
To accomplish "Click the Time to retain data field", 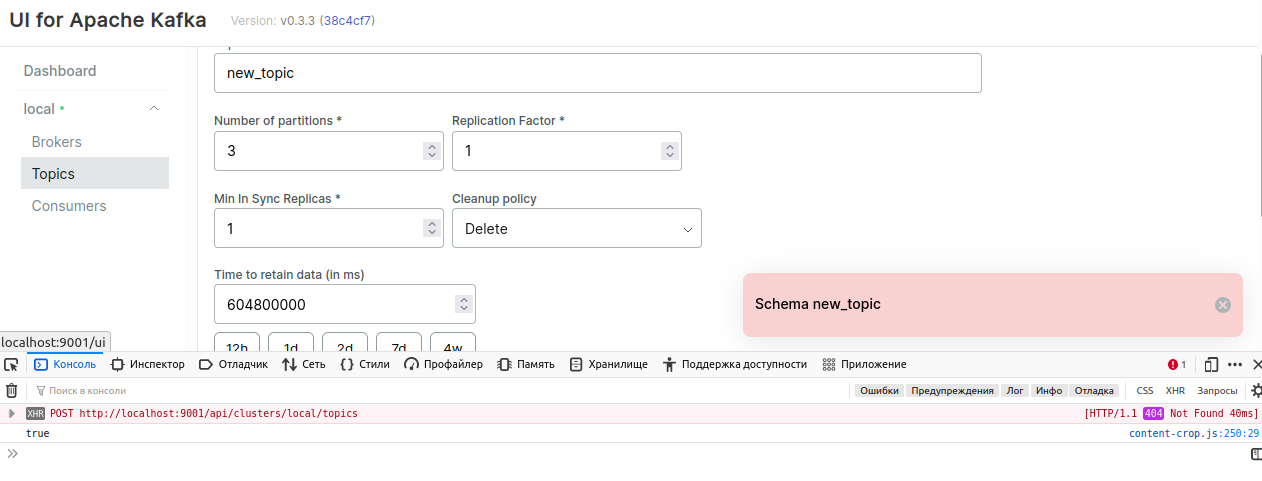I will tap(345, 304).
